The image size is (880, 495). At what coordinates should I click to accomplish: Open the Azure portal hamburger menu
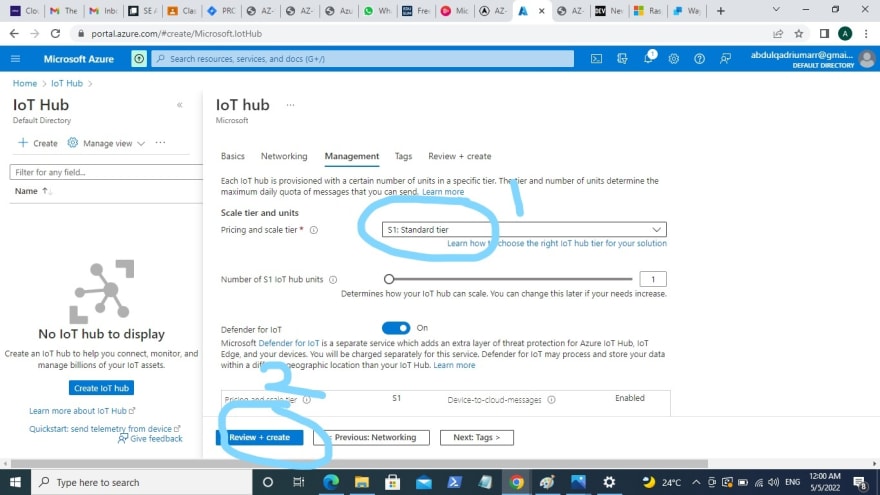pos(15,58)
